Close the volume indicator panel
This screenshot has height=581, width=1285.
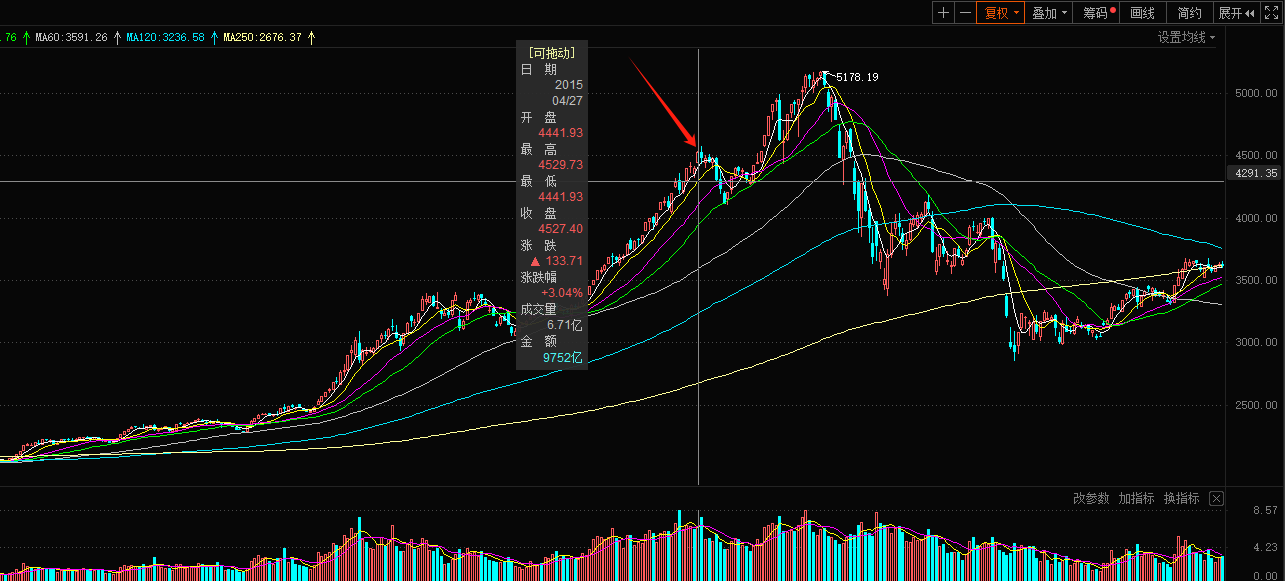point(1216,498)
